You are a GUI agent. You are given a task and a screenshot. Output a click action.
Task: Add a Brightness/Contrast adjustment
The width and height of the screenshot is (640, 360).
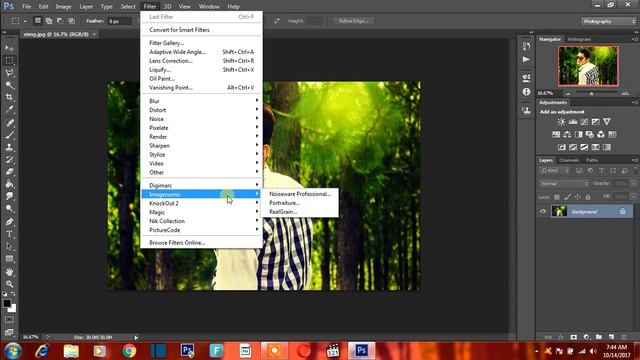click(x=561, y=122)
